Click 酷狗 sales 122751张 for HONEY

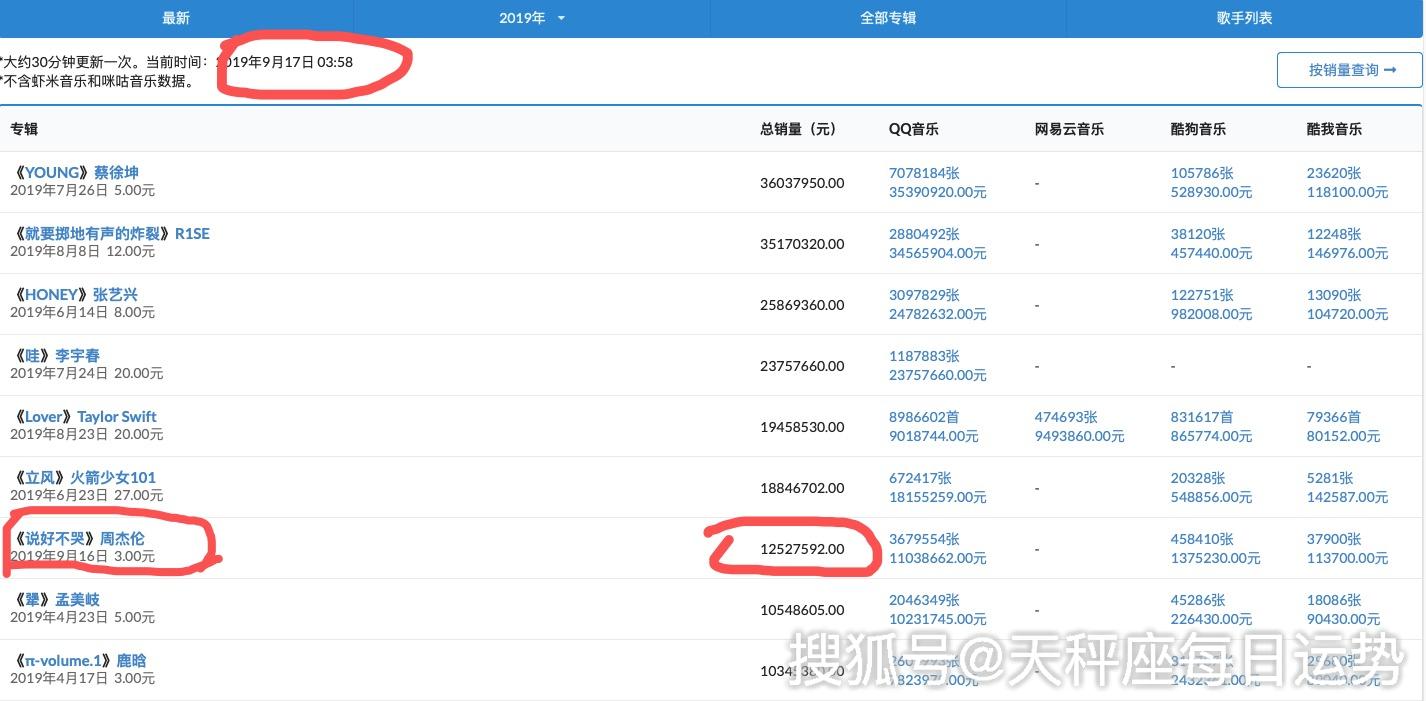pos(1202,295)
